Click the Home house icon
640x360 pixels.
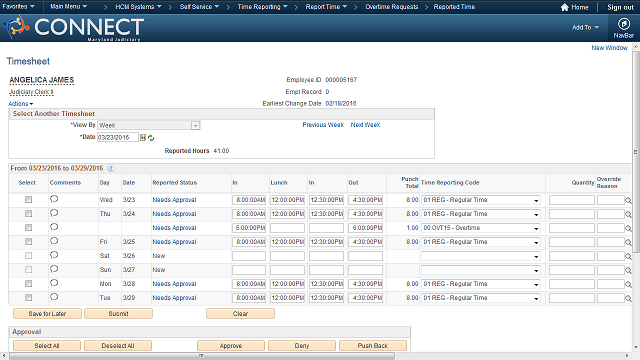click(x=564, y=7)
